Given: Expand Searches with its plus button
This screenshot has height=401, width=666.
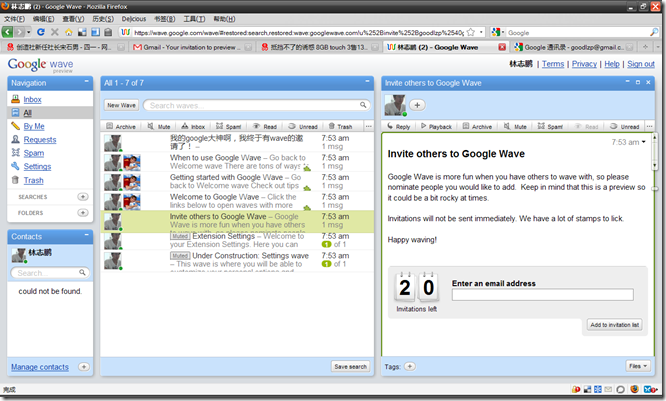Looking at the screenshot, I should (x=83, y=197).
